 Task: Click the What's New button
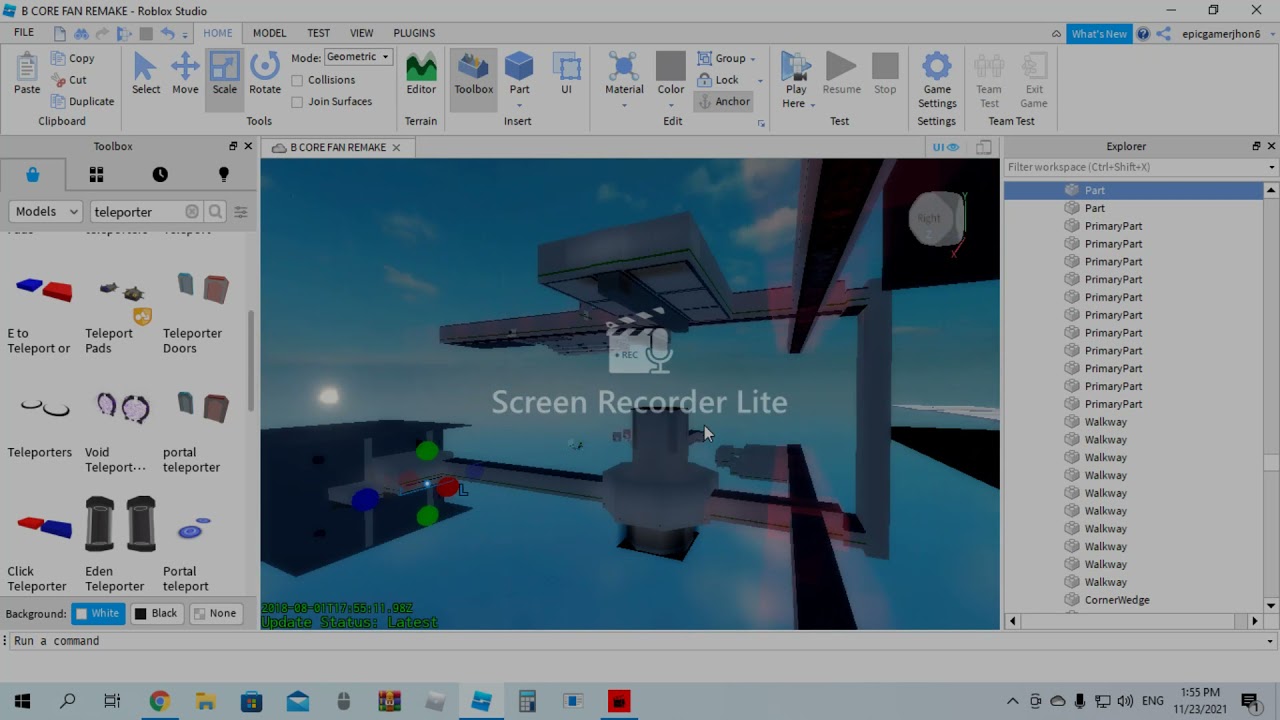click(1099, 34)
